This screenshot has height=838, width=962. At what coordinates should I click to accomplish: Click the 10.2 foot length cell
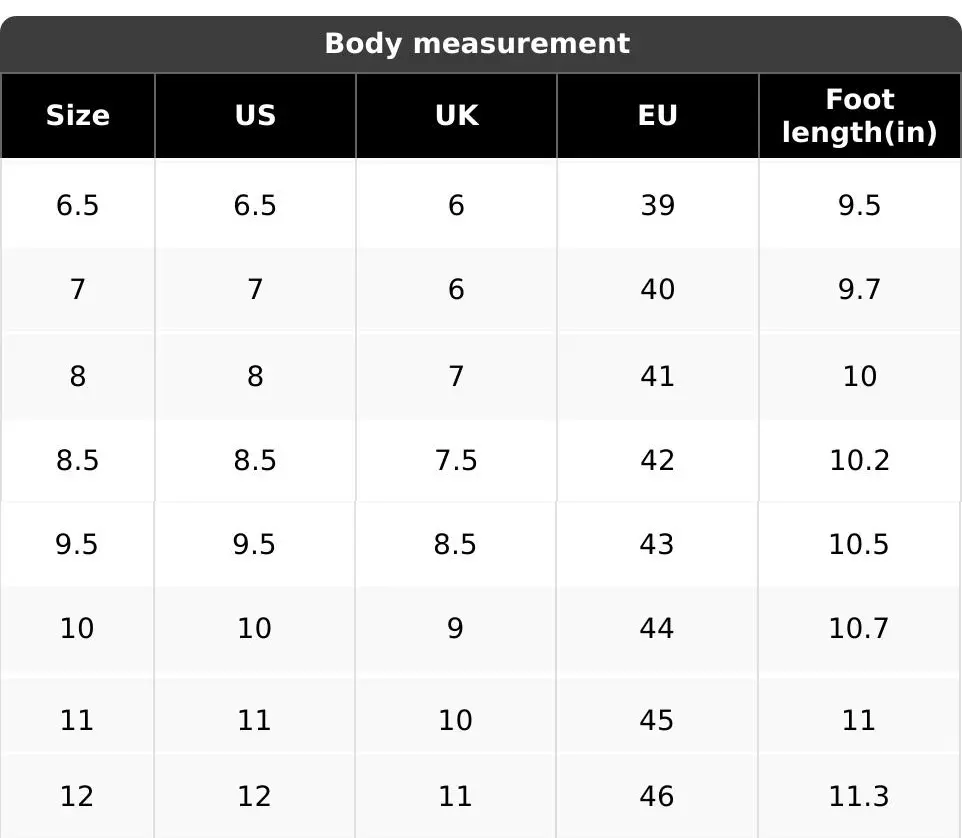(x=859, y=461)
